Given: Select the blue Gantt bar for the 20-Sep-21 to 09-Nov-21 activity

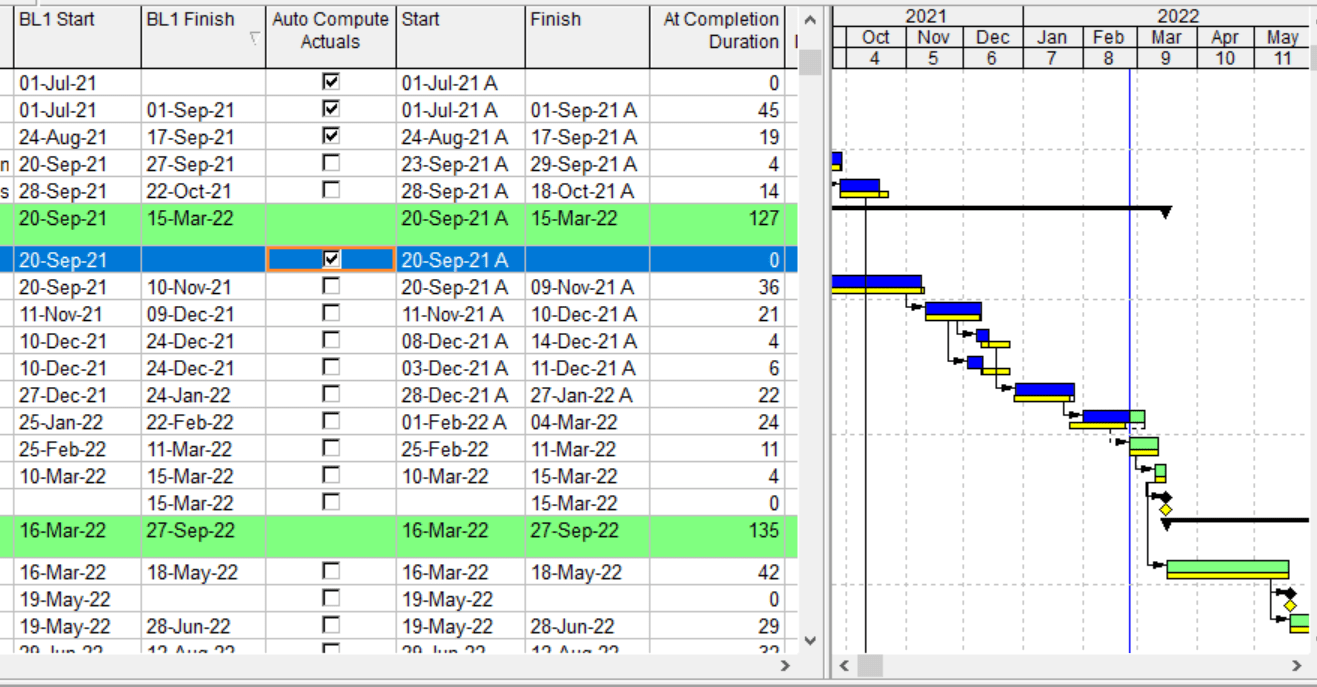Looking at the screenshot, I should coord(876,282).
